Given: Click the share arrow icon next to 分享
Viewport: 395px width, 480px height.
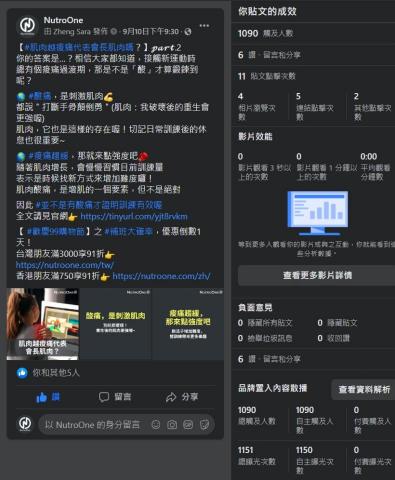Looking at the screenshot, I should pyautogui.click(x=171, y=397).
